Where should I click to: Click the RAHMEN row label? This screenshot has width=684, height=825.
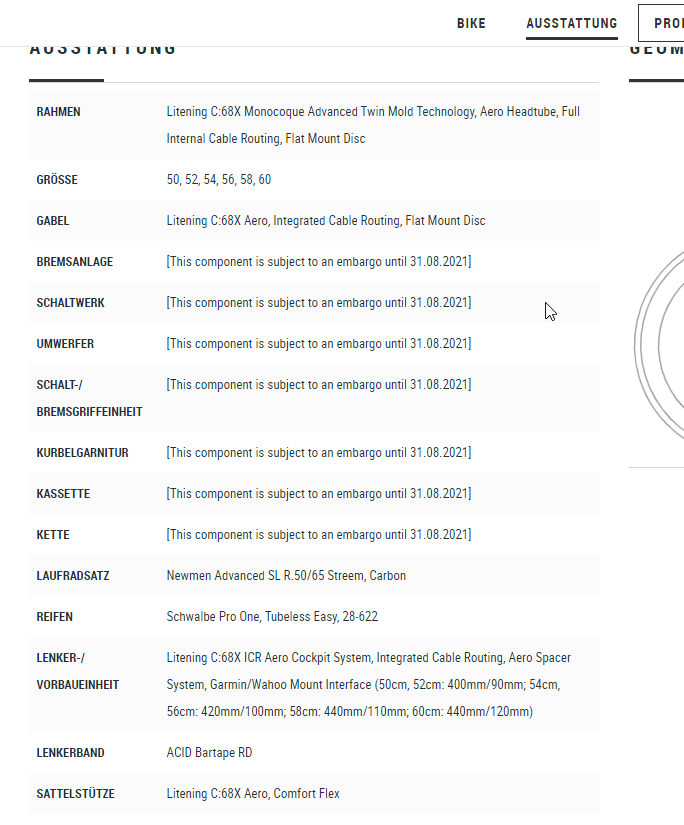58,112
